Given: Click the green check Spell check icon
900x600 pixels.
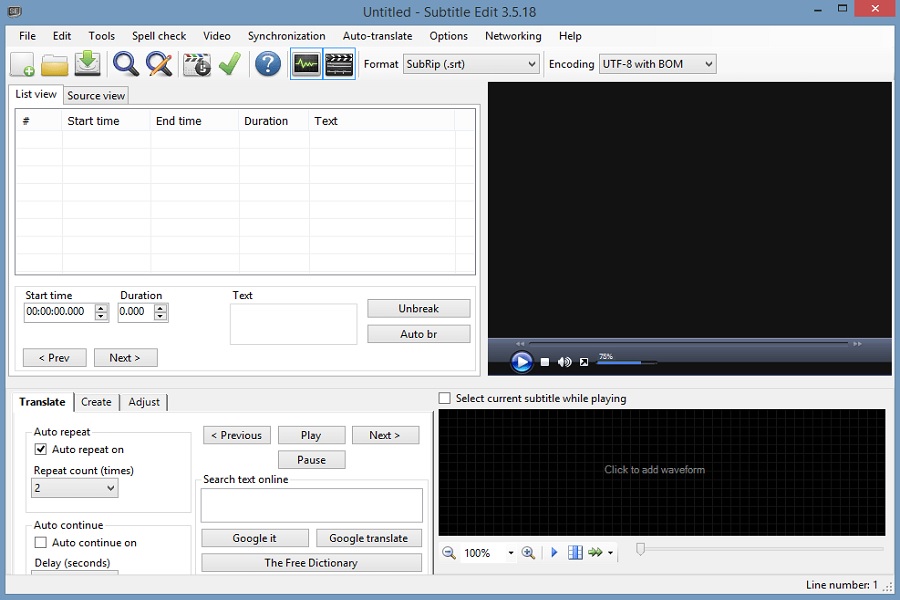Looking at the screenshot, I should [230, 64].
